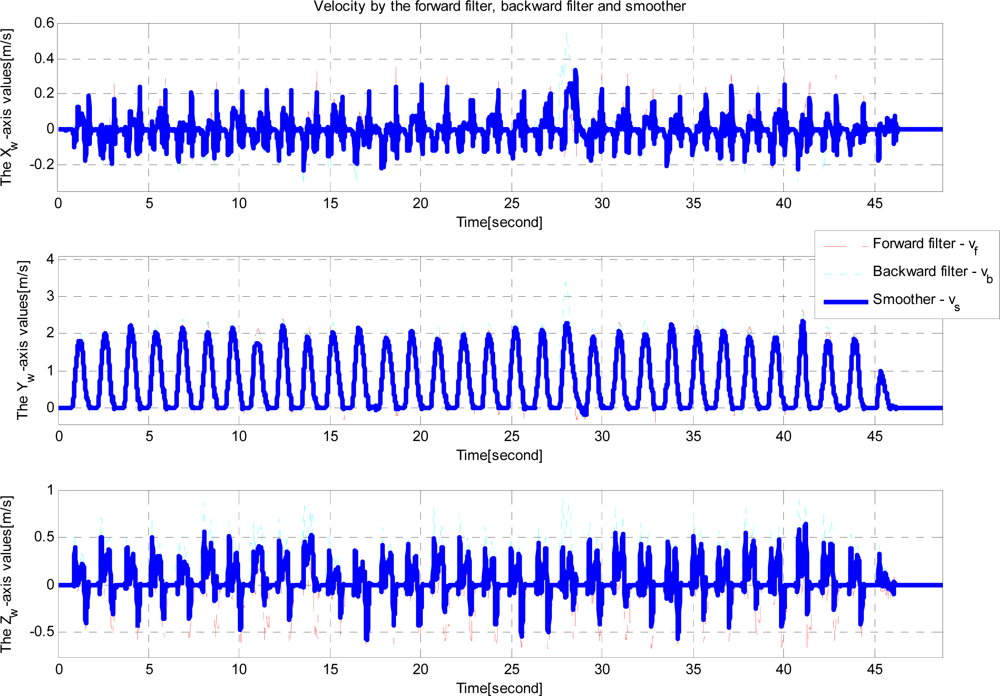1000x696 pixels.
Task: Click the 10 time tick of the bottom plot
Action: coord(239,669)
